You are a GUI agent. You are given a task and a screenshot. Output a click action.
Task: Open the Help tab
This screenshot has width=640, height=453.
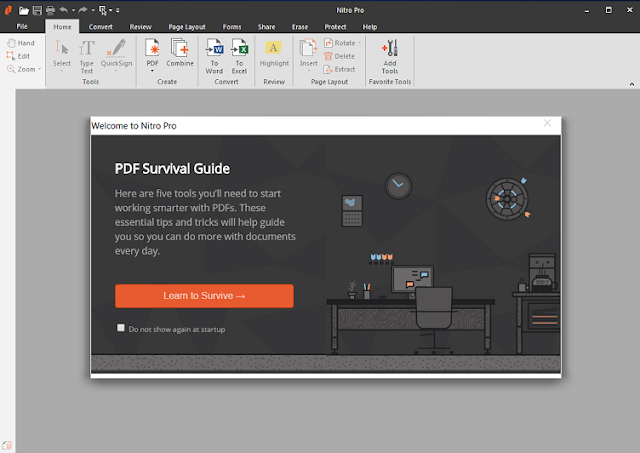(370, 27)
